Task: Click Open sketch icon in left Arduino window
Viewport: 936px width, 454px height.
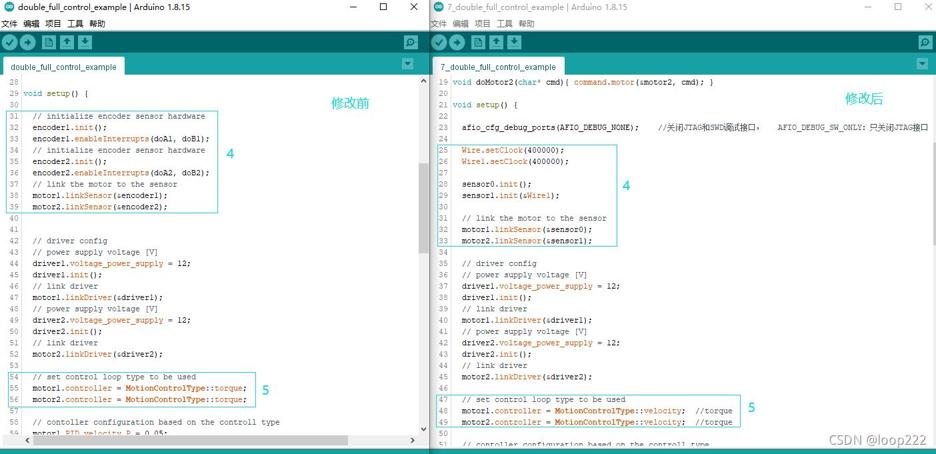Action: 67,42
